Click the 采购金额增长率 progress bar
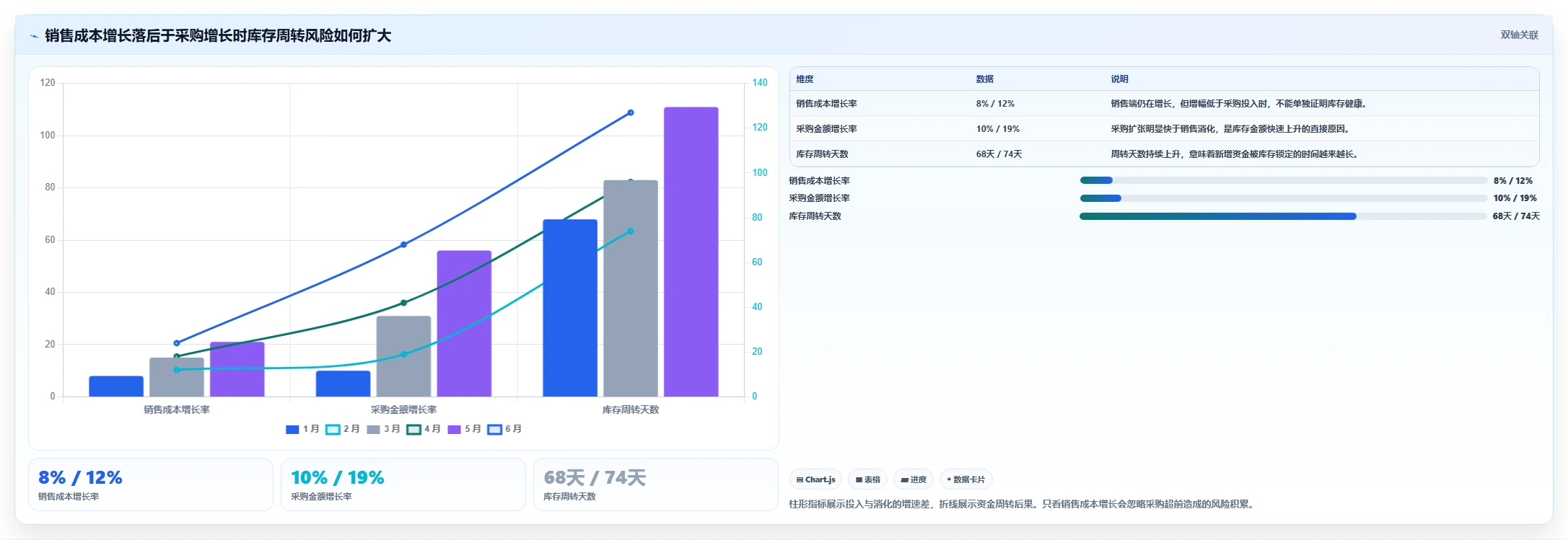Image resolution: width=1568 pixels, height=540 pixels. click(x=1283, y=198)
